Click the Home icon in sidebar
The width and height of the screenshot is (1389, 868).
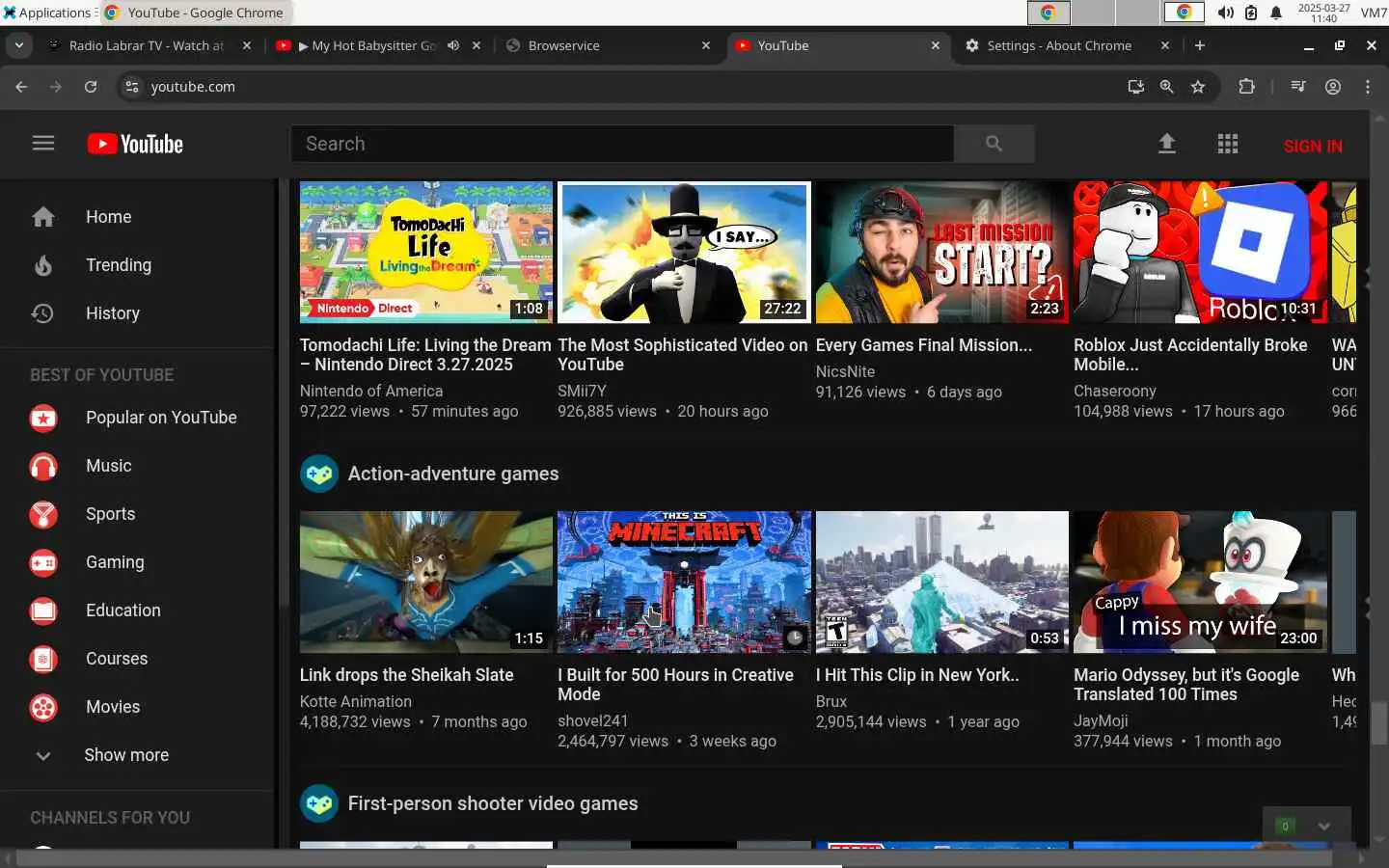[x=43, y=217]
